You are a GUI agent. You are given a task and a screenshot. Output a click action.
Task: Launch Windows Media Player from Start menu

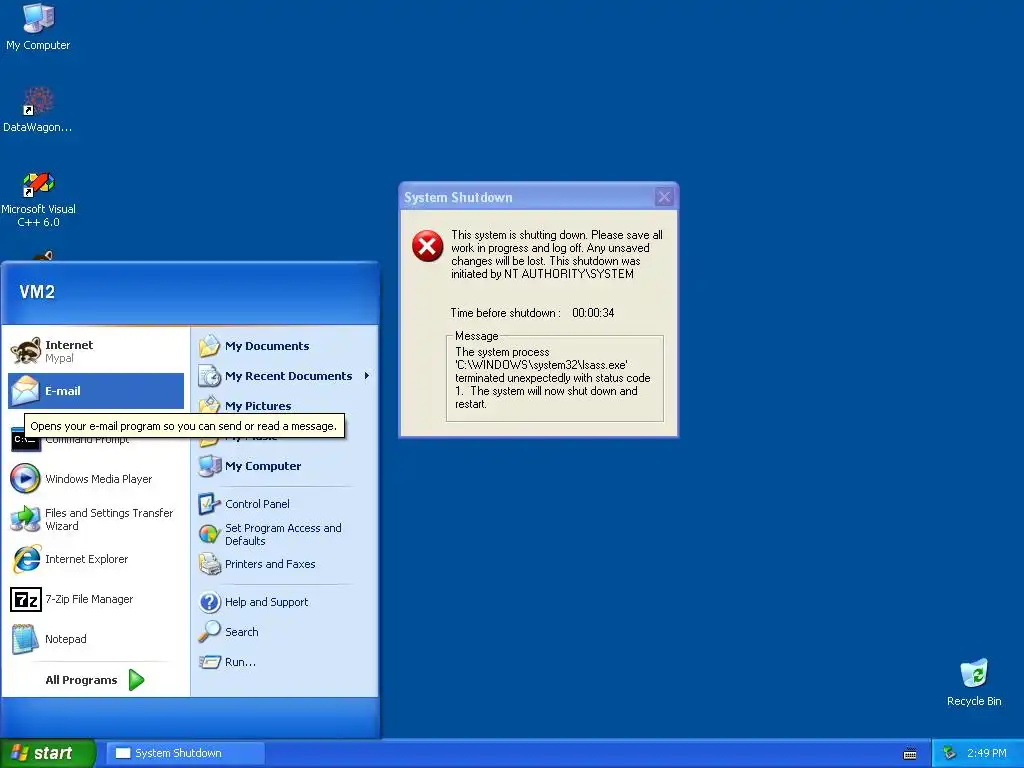click(x=96, y=479)
